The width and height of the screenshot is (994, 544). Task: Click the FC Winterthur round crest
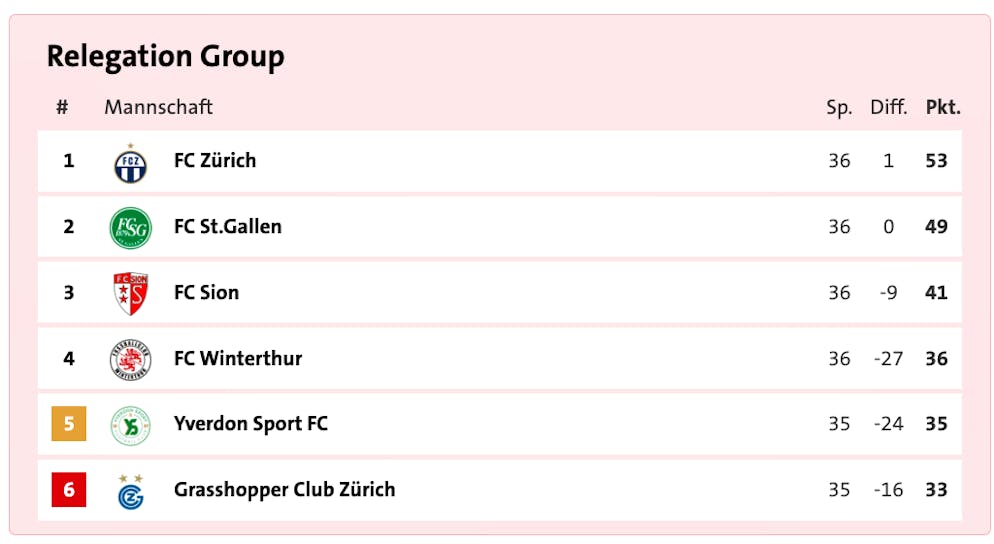pos(131,359)
